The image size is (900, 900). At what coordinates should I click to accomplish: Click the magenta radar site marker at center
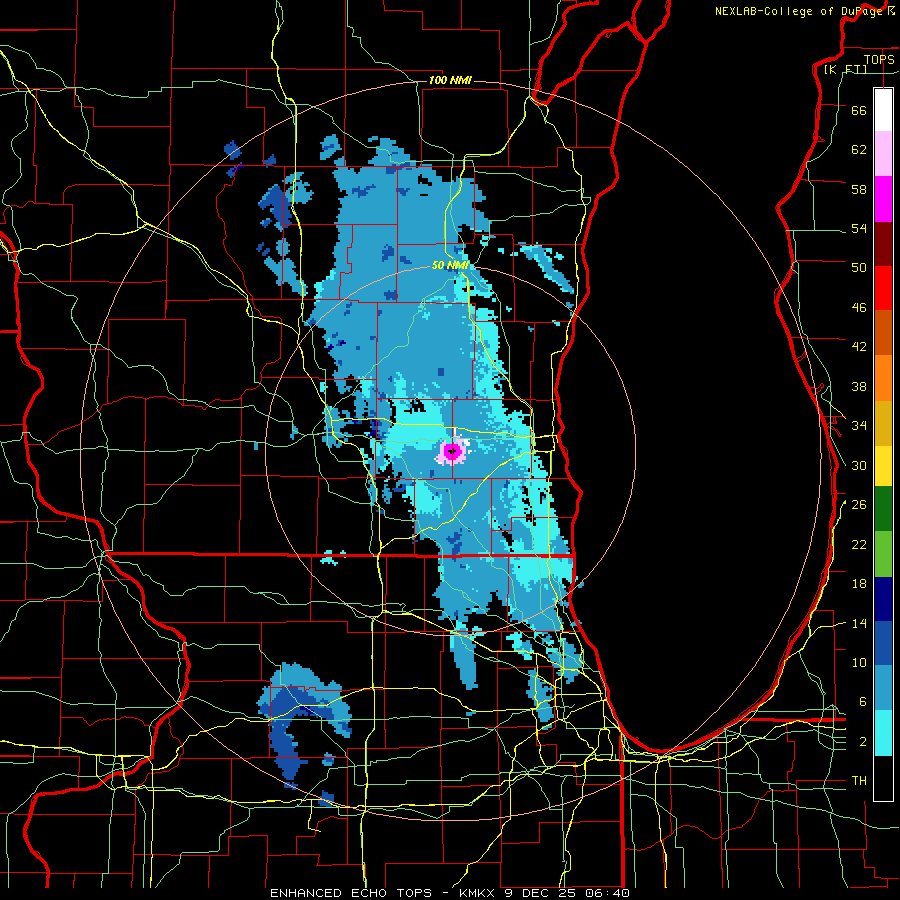[x=452, y=452]
